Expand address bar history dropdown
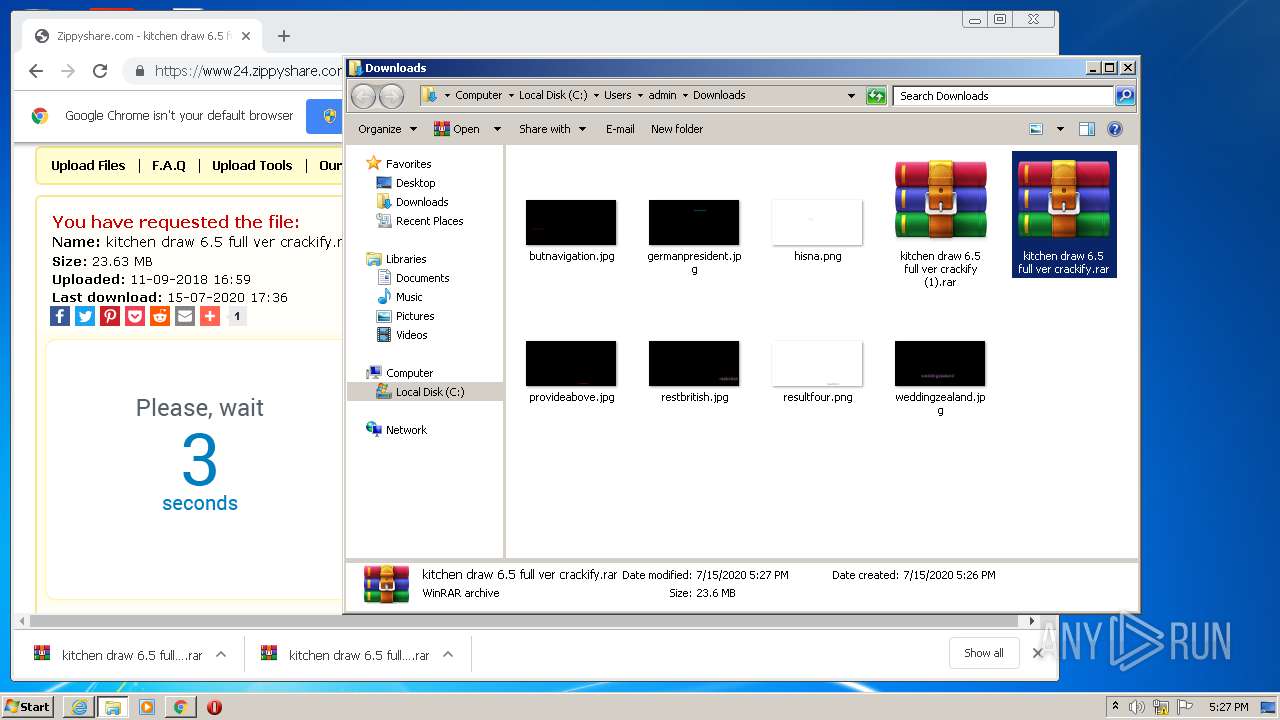This screenshot has width=1280, height=720. click(x=851, y=96)
